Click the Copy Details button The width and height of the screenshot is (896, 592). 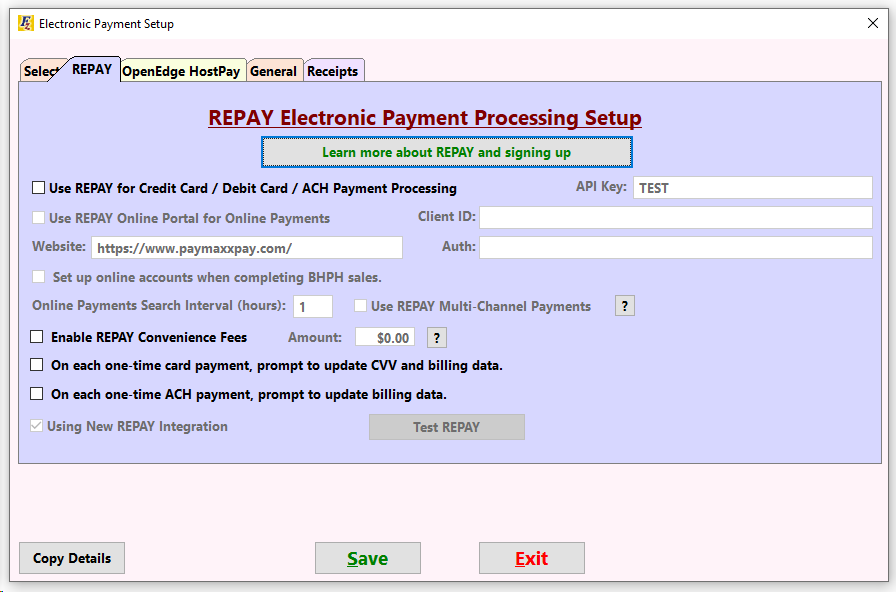pyautogui.click(x=72, y=558)
